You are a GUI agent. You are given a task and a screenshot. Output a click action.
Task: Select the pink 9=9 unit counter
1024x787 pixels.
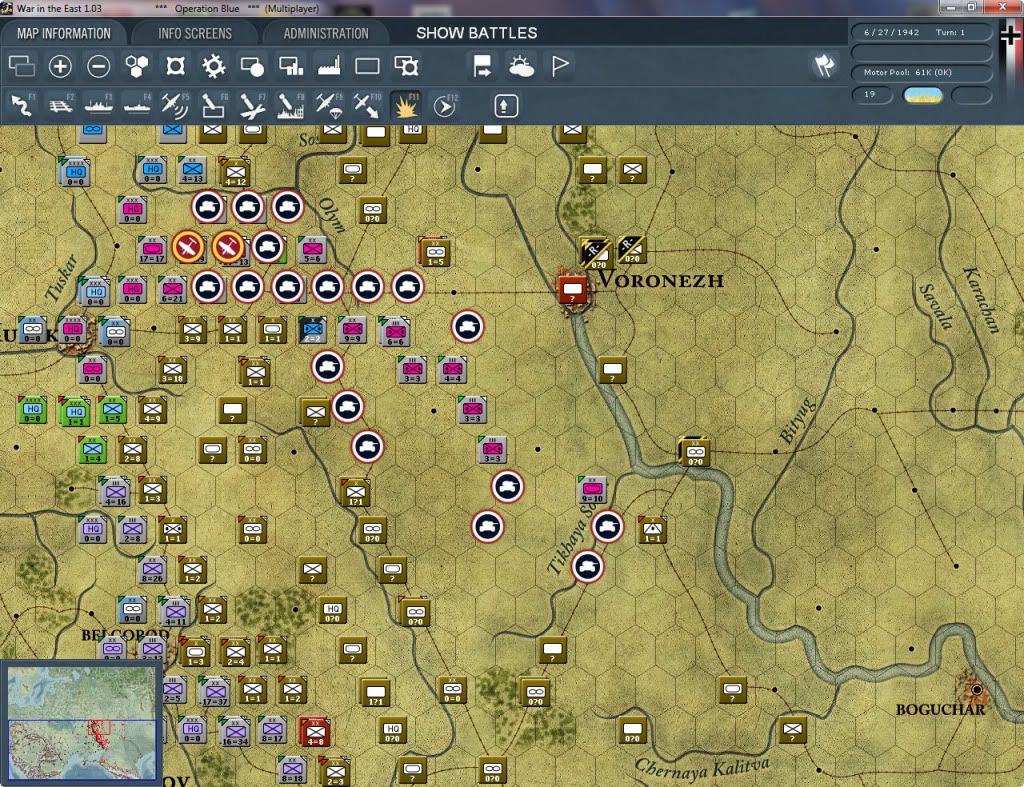click(352, 330)
